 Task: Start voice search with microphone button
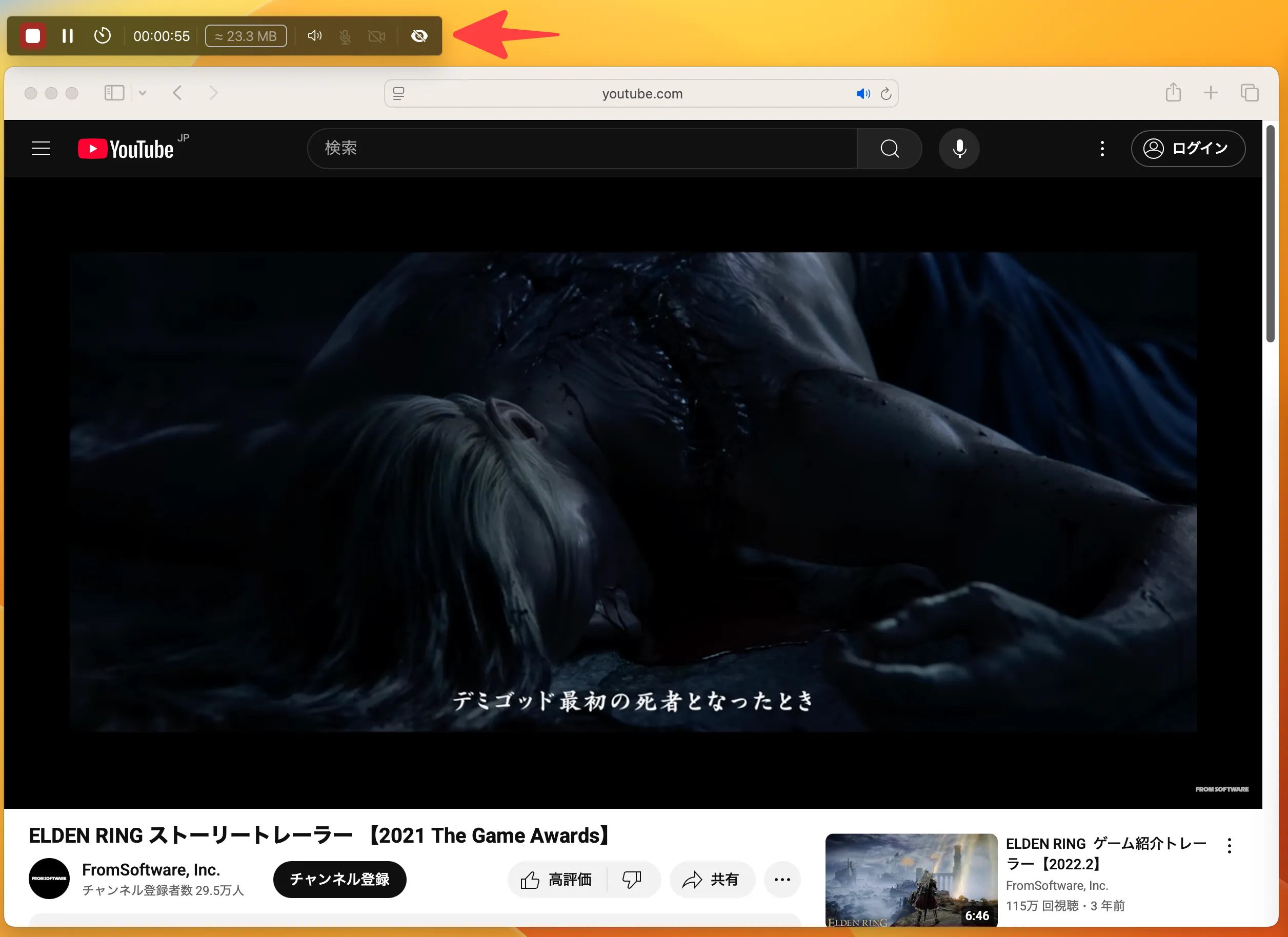point(959,148)
